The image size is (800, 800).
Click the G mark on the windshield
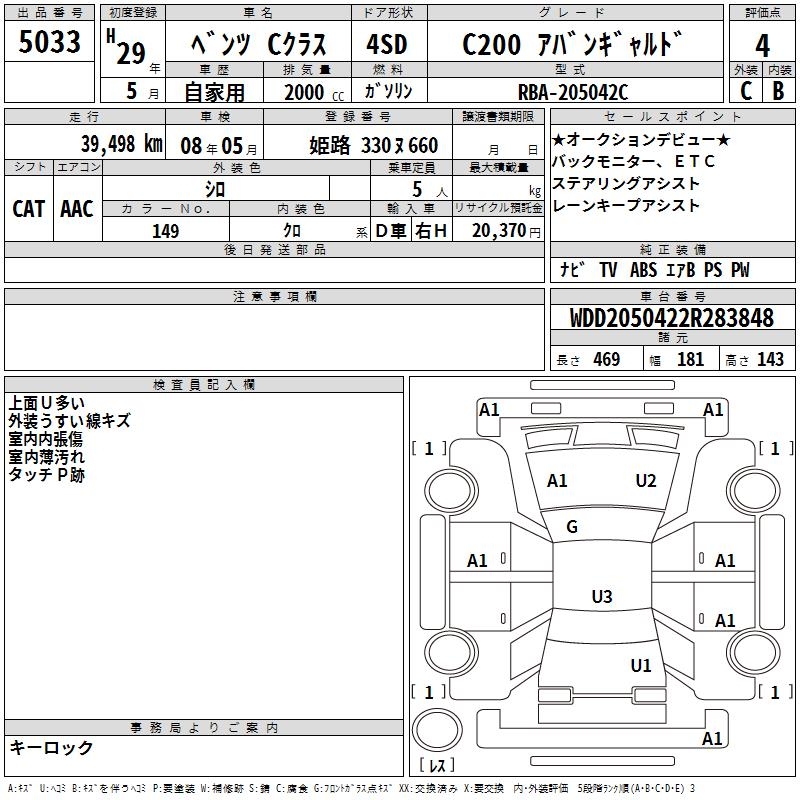572,526
